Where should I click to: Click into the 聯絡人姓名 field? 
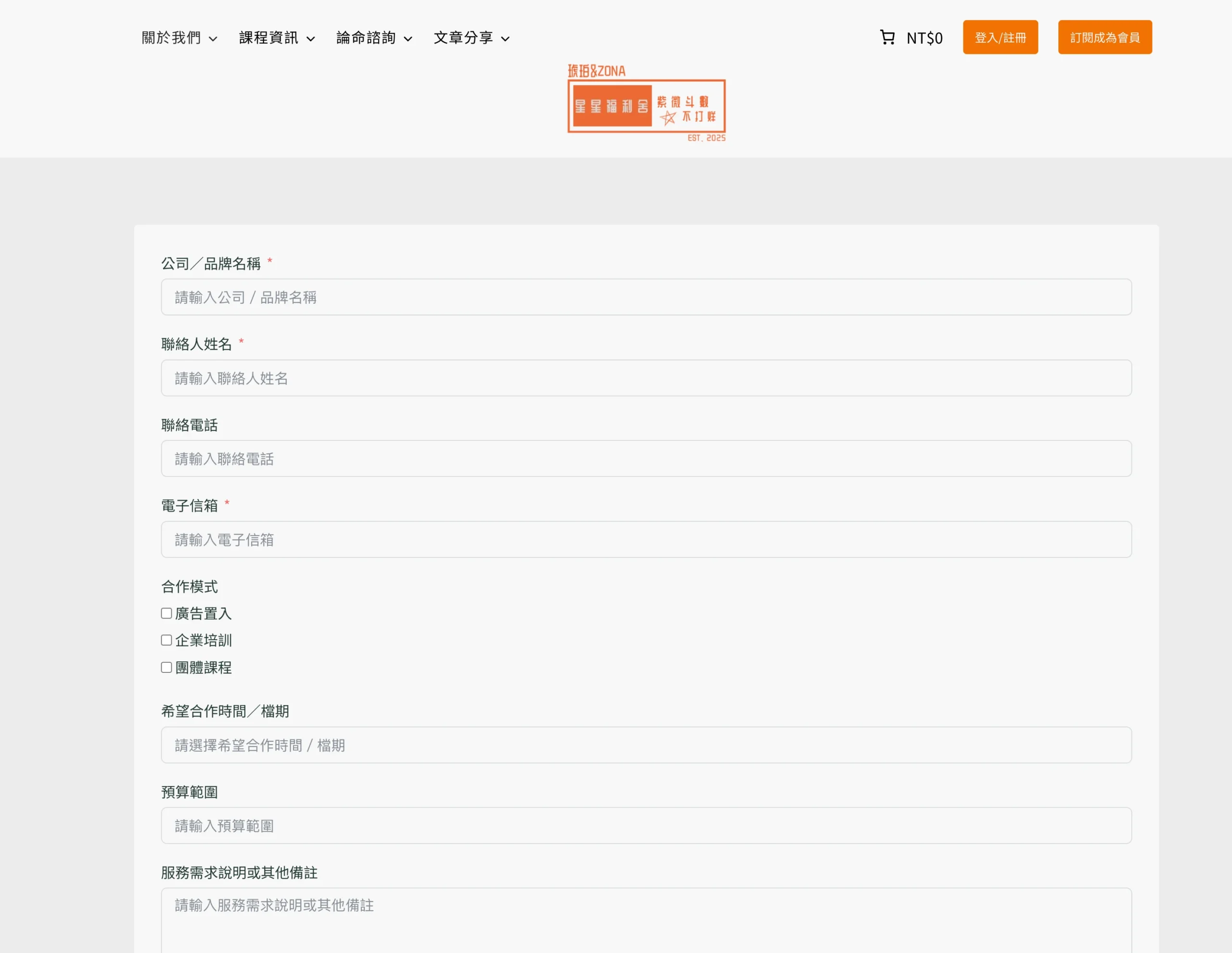(646, 378)
